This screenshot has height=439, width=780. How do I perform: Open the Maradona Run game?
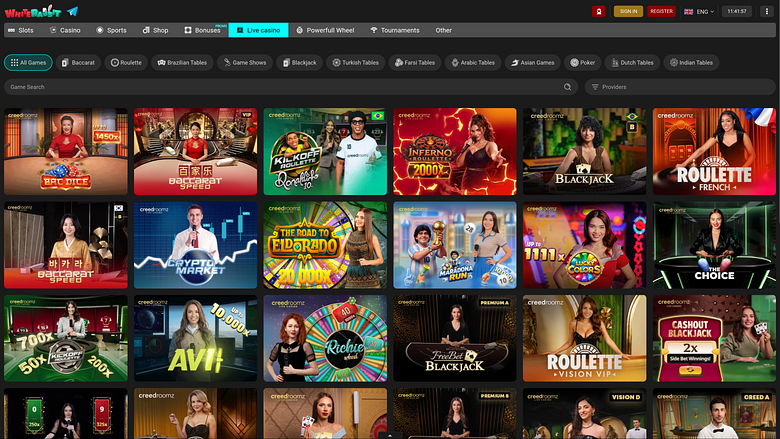coord(455,245)
